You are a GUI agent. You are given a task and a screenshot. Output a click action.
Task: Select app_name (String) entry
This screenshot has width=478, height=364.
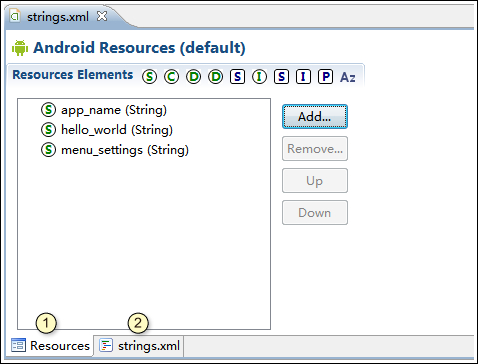click(104, 110)
